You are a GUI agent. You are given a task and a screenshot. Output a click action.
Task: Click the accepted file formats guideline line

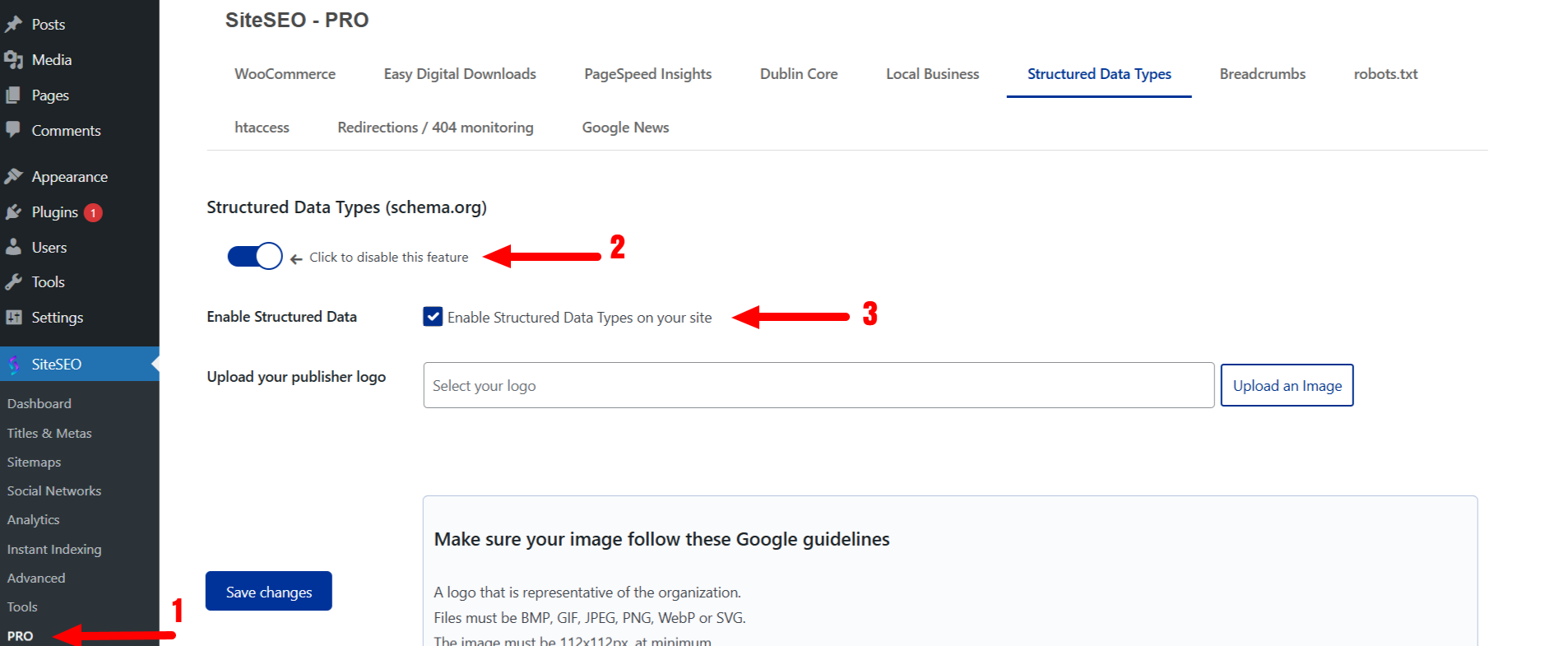(590, 617)
